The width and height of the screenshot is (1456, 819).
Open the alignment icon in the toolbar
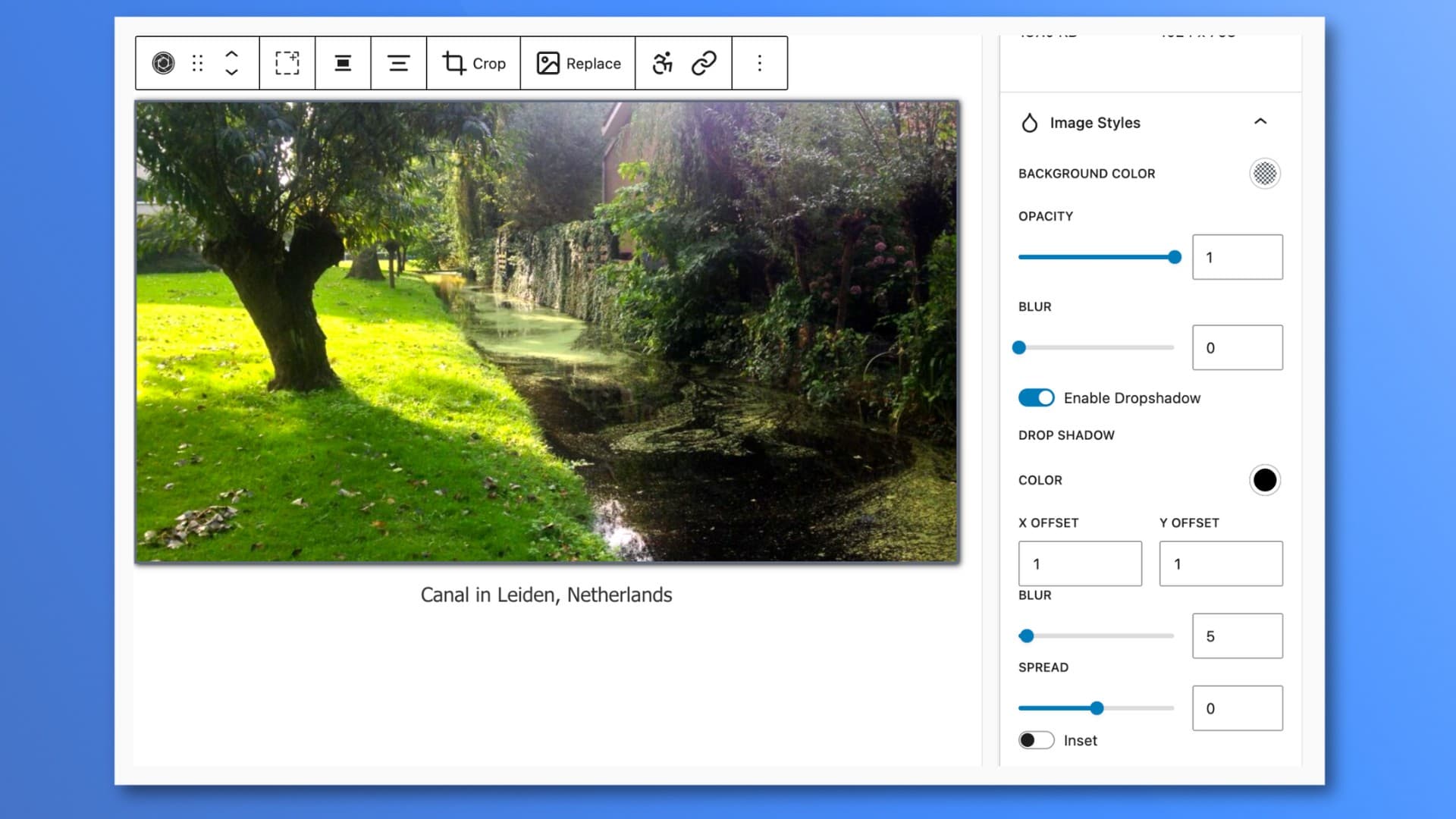[342, 63]
